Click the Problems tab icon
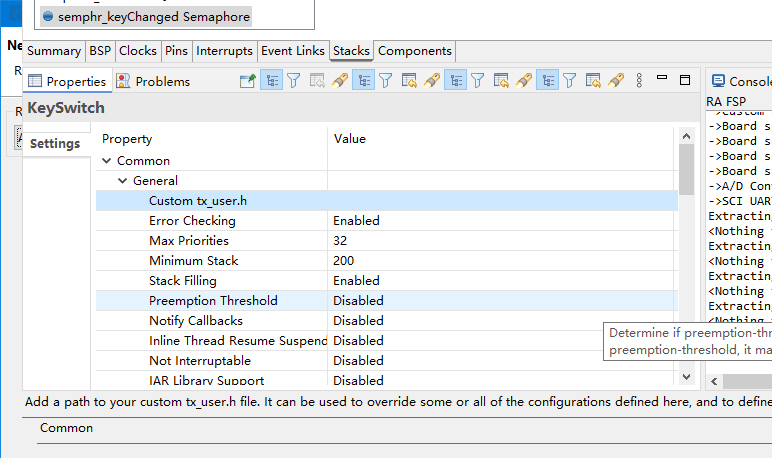Screen dimensions: 772x458 click(123, 81)
